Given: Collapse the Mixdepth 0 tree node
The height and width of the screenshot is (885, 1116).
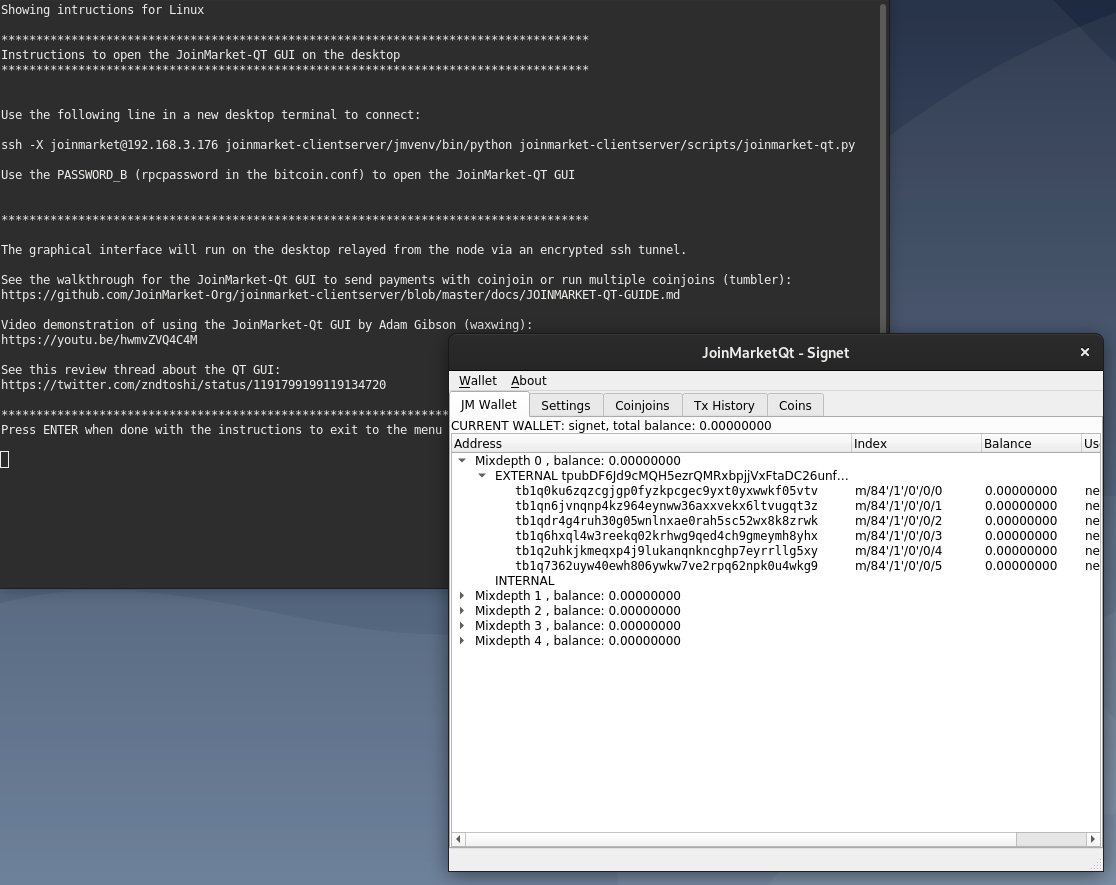Looking at the screenshot, I should click(462, 461).
